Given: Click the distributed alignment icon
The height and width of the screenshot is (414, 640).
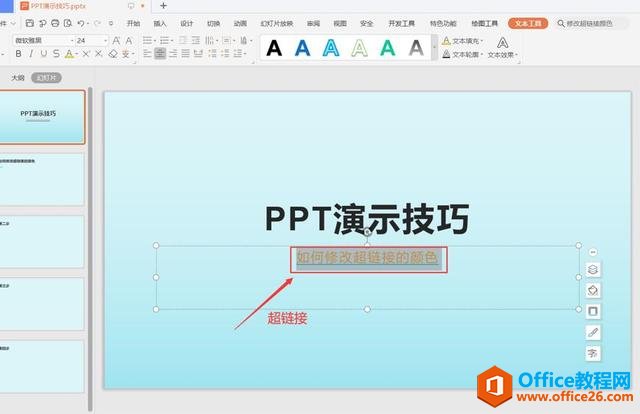Looking at the screenshot, I should (x=198, y=53).
